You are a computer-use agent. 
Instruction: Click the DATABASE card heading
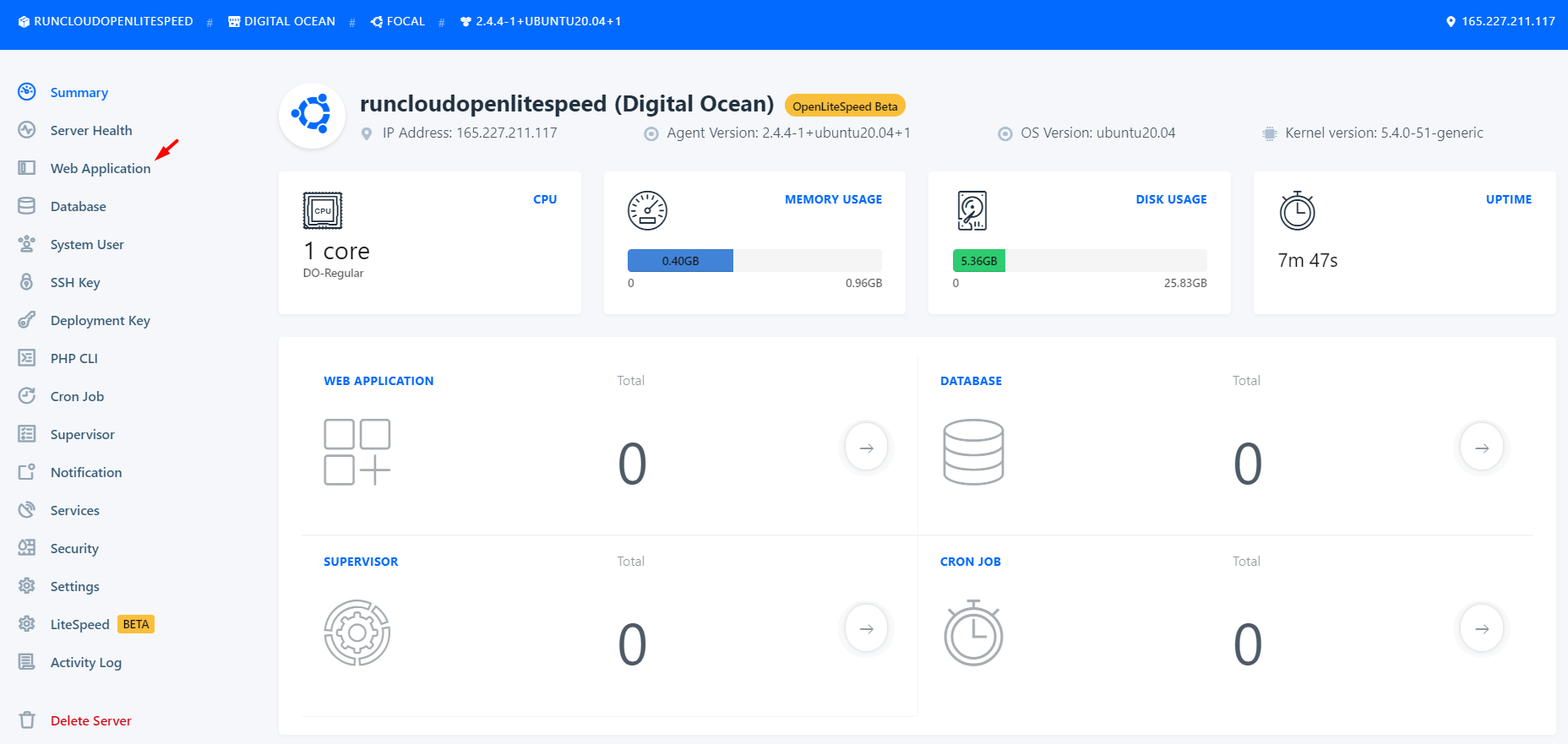click(971, 381)
